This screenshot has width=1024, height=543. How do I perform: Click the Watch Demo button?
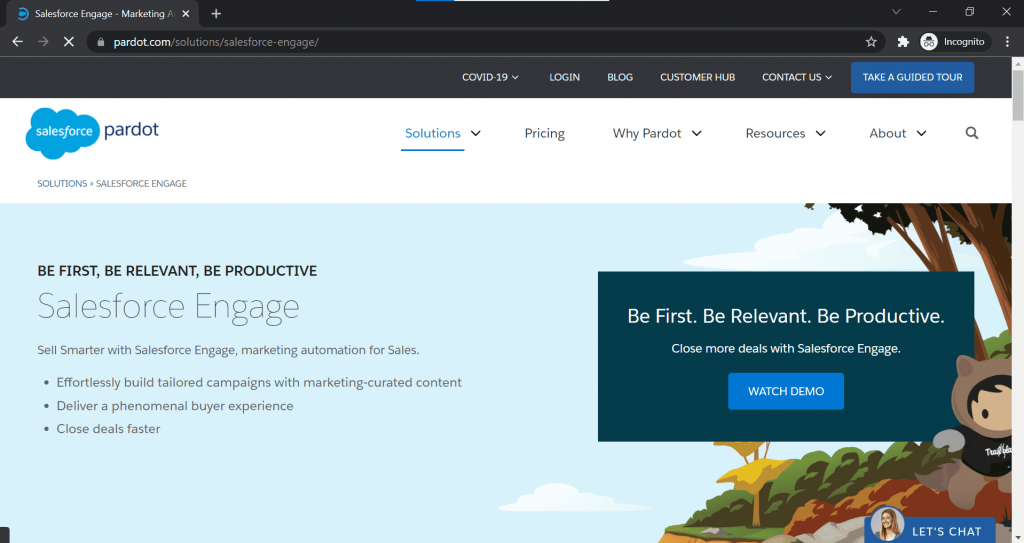pos(786,391)
